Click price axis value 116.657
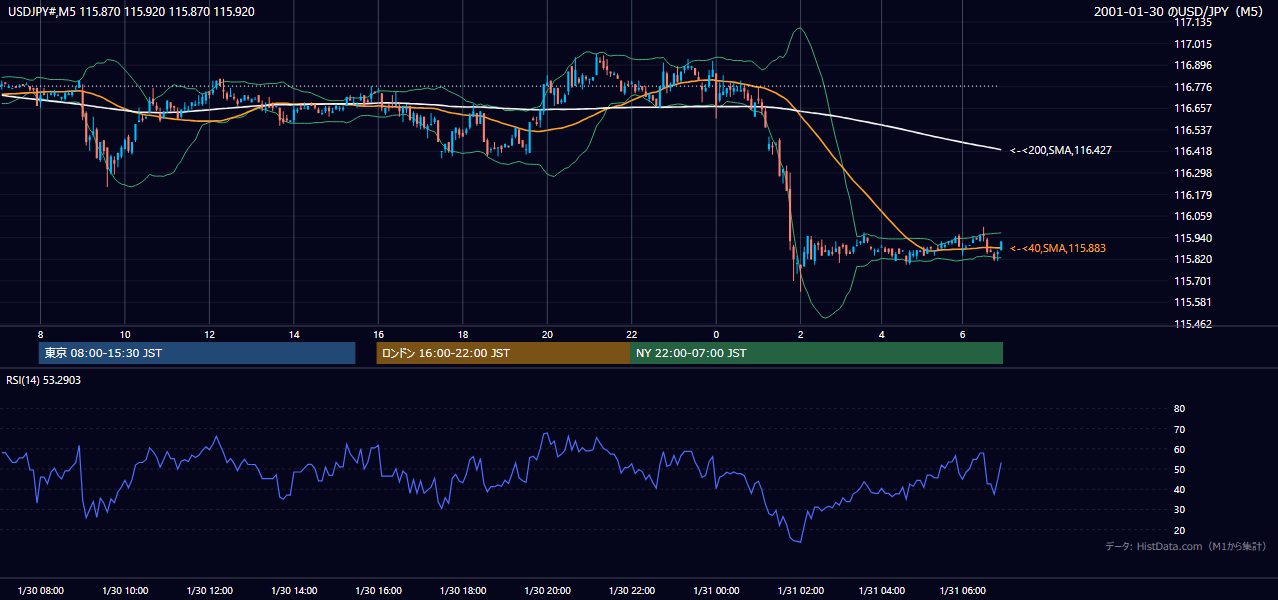The height and width of the screenshot is (600, 1278). click(1192, 108)
